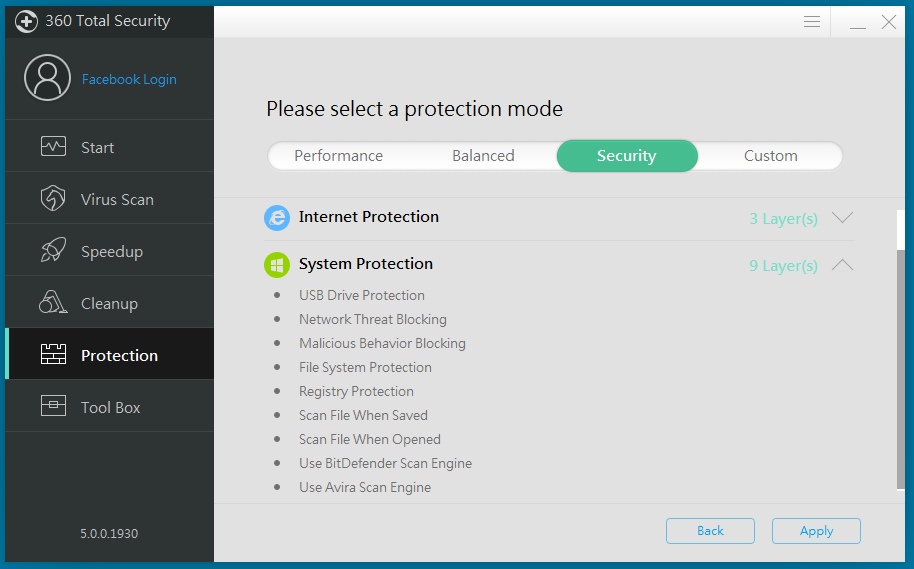Click the 360 Total Security logo icon
914x569 pixels.
click(26, 21)
